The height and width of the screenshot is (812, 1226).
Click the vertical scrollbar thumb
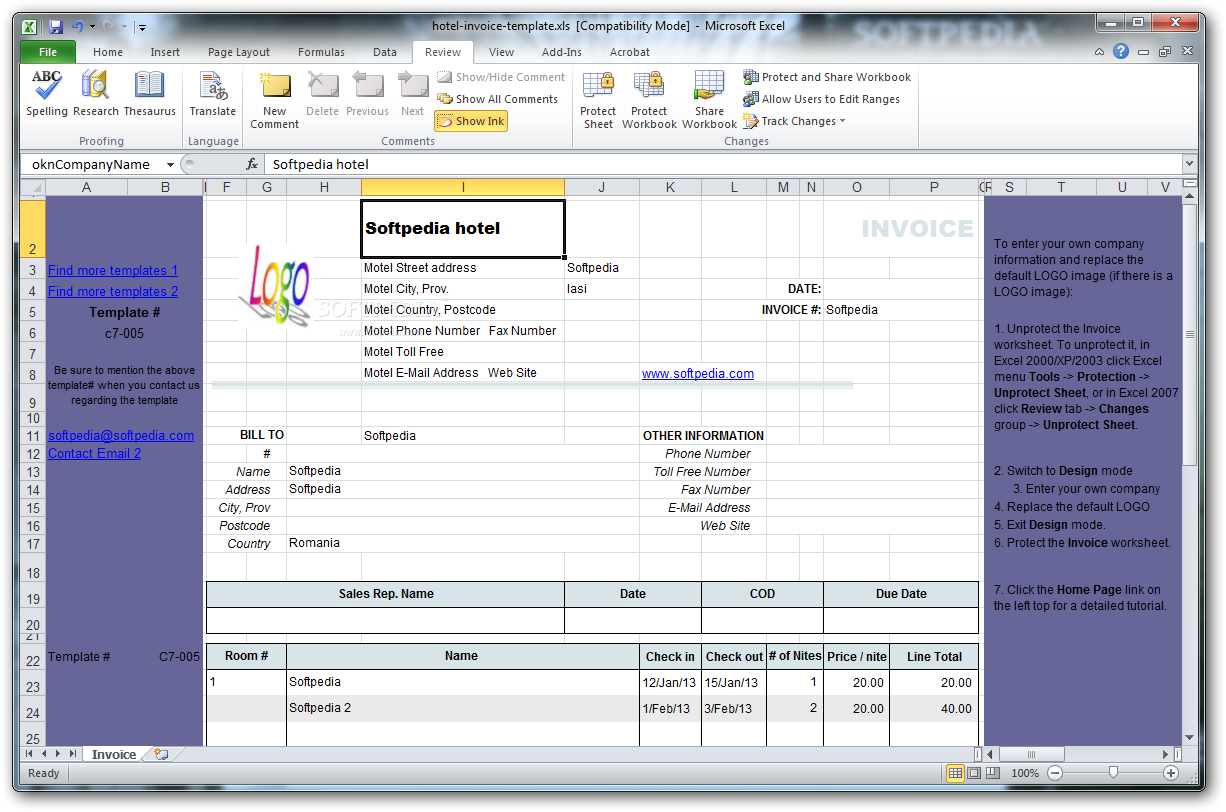tap(1189, 336)
